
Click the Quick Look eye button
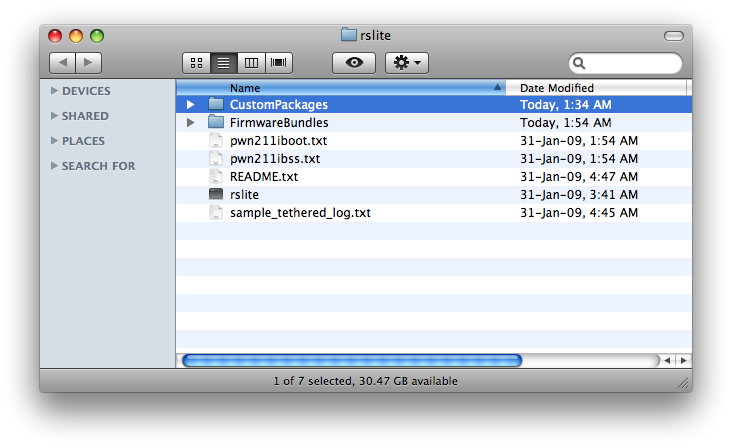(354, 63)
